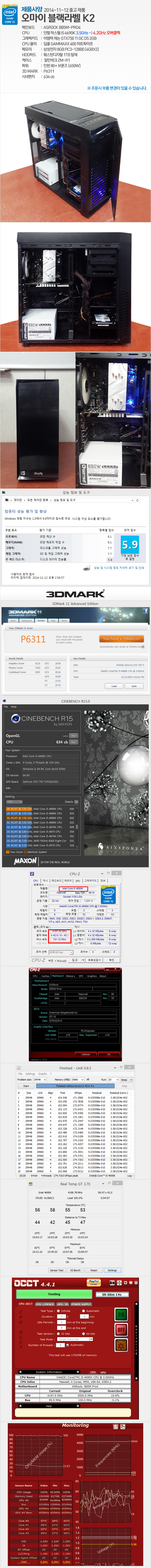This screenshot has height=1568, width=151.
Task: Click the blue 5.9 Windows Experience score badge
Action: tap(130, 545)
